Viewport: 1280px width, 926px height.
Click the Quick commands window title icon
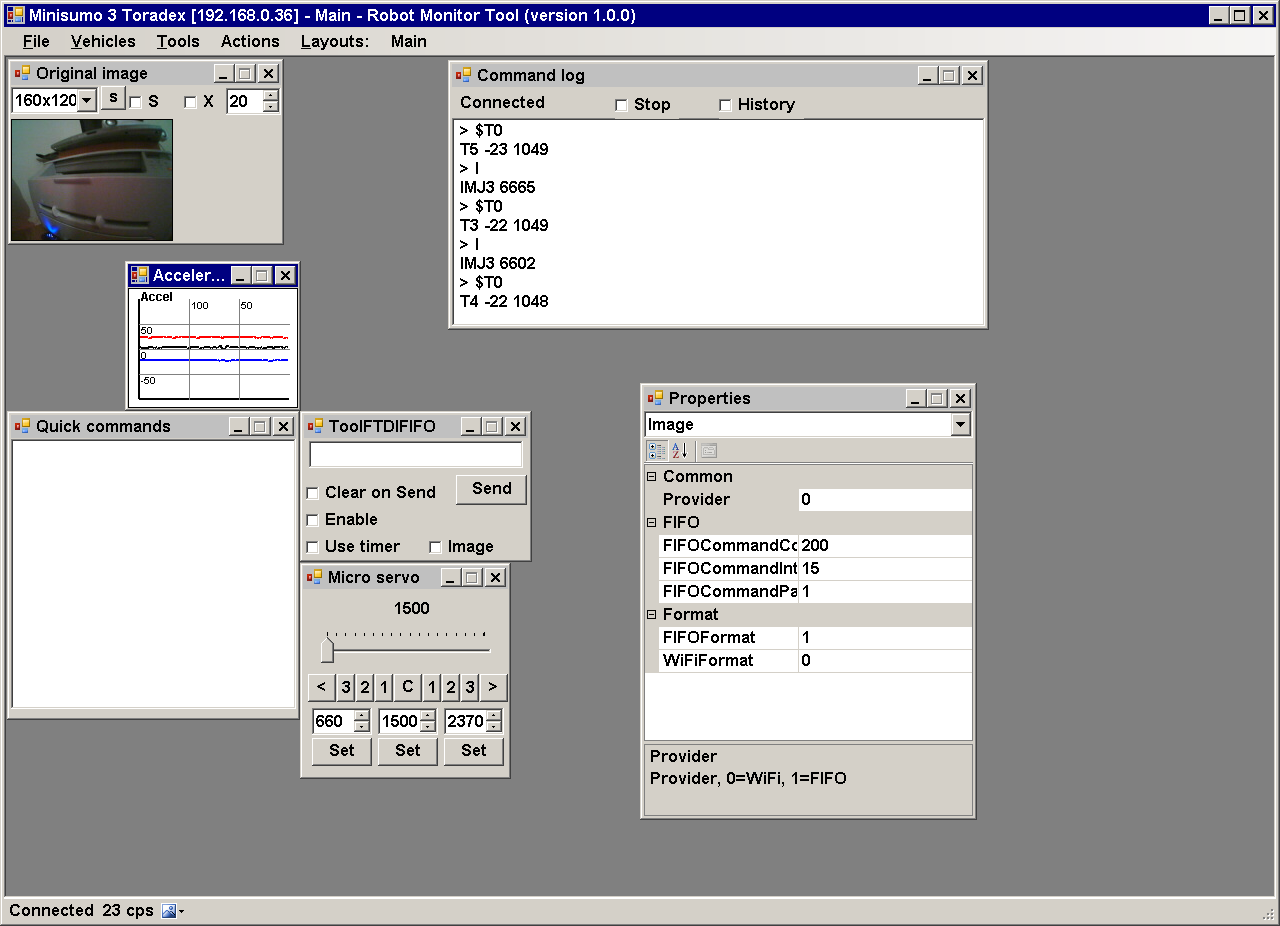(22, 426)
